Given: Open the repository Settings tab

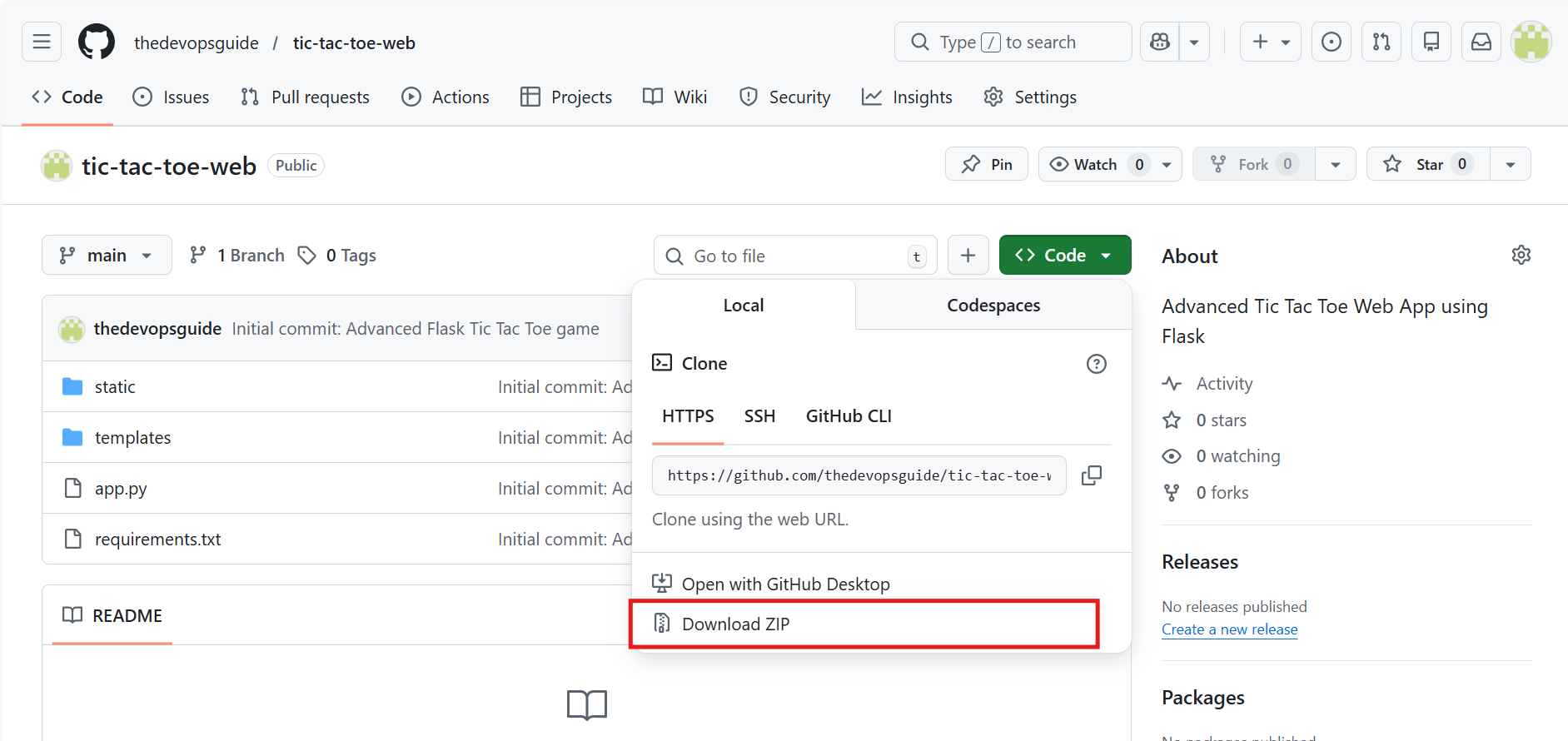Looking at the screenshot, I should [1030, 97].
